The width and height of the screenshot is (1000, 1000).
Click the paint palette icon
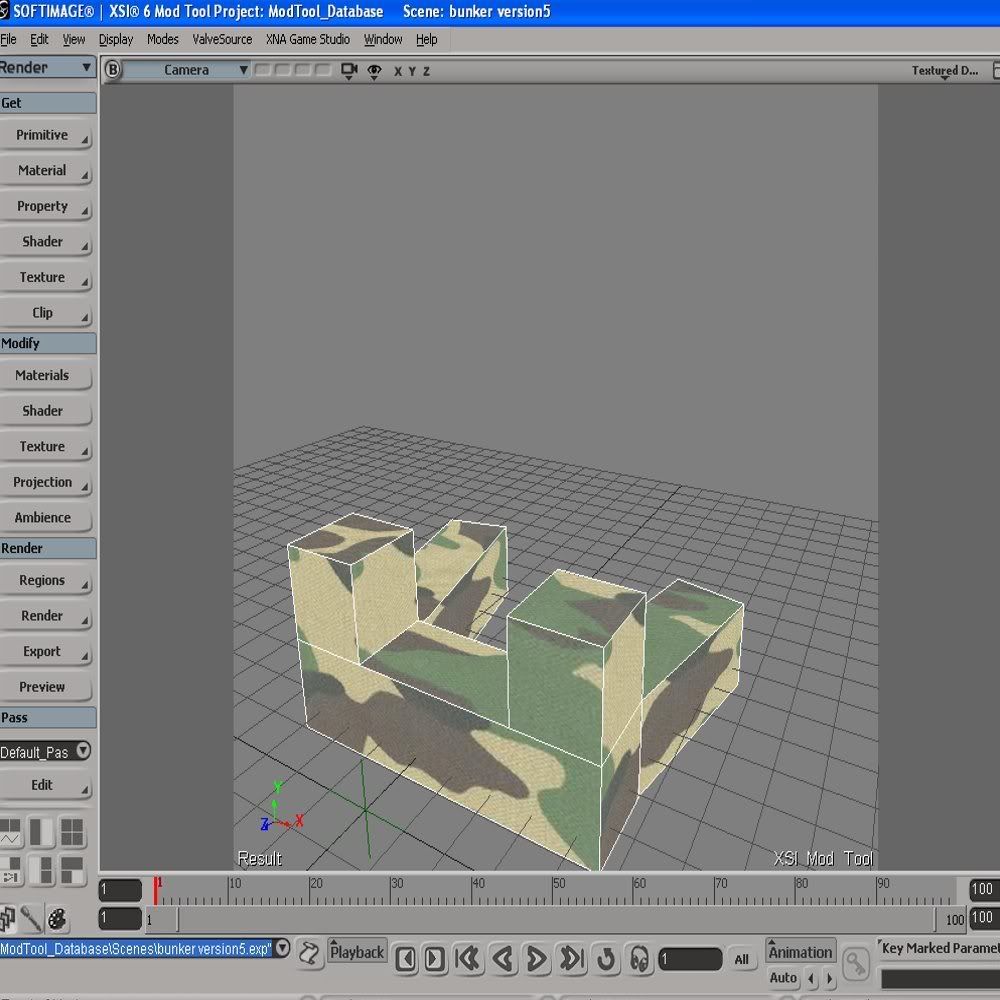(x=57, y=919)
